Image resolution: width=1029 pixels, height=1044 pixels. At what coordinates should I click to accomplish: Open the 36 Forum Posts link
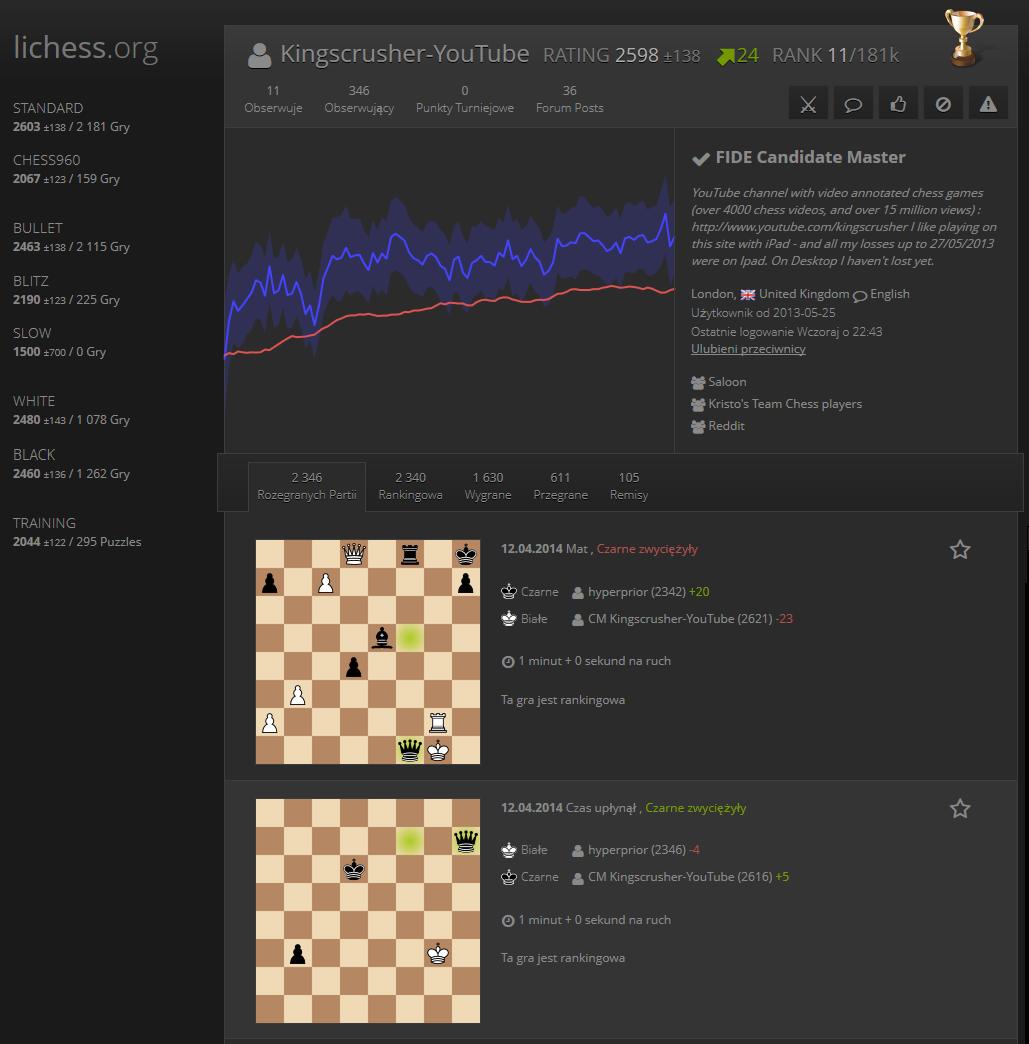coord(569,99)
